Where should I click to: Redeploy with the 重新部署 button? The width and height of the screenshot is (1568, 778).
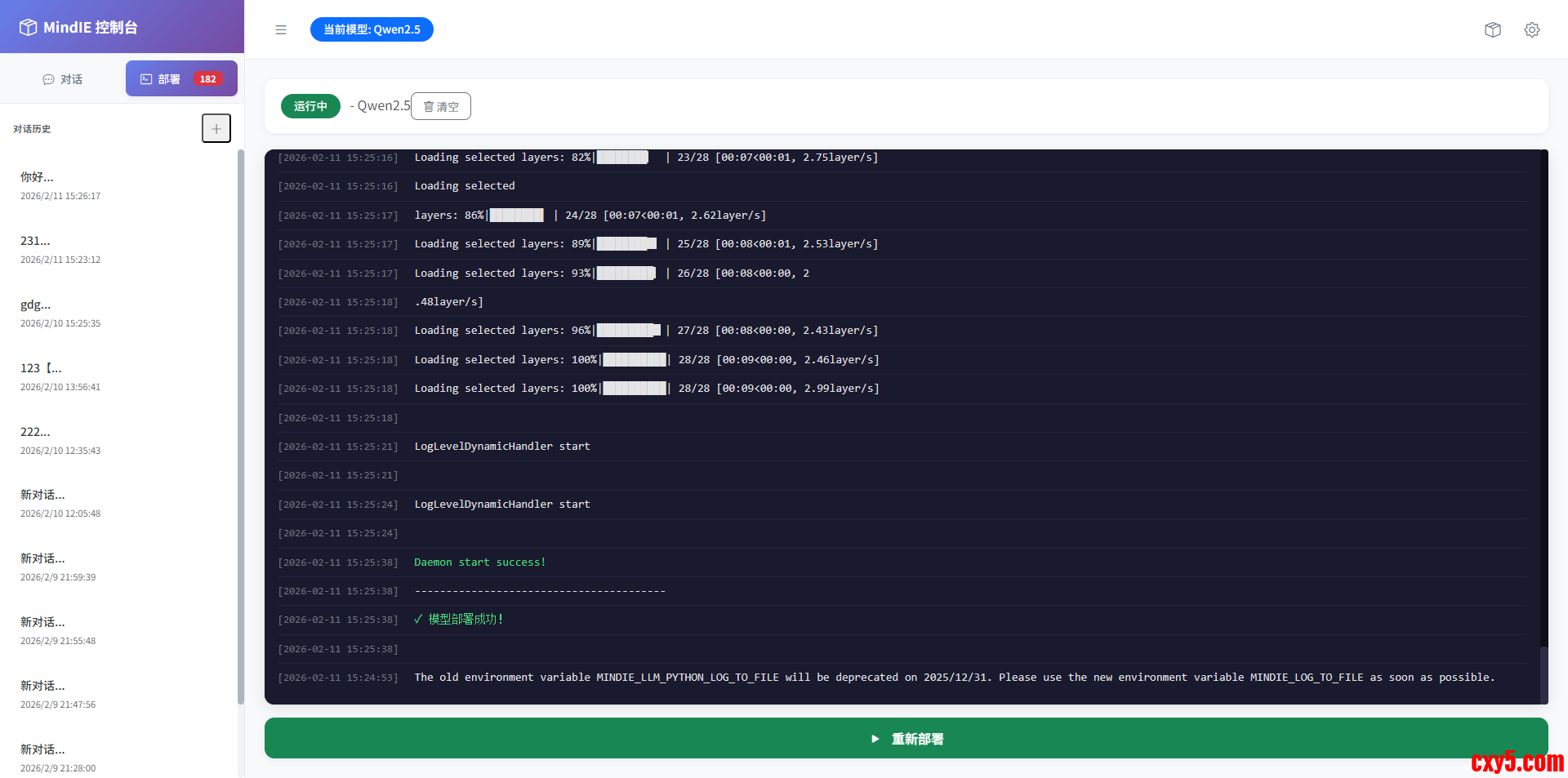(906, 738)
